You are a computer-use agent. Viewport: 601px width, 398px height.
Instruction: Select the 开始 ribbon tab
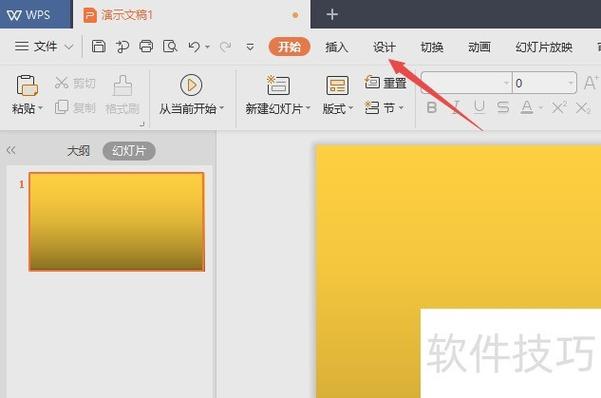pyautogui.click(x=289, y=47)
